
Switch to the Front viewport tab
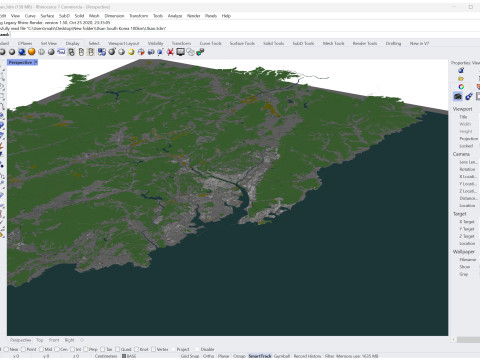pos(54,340)
